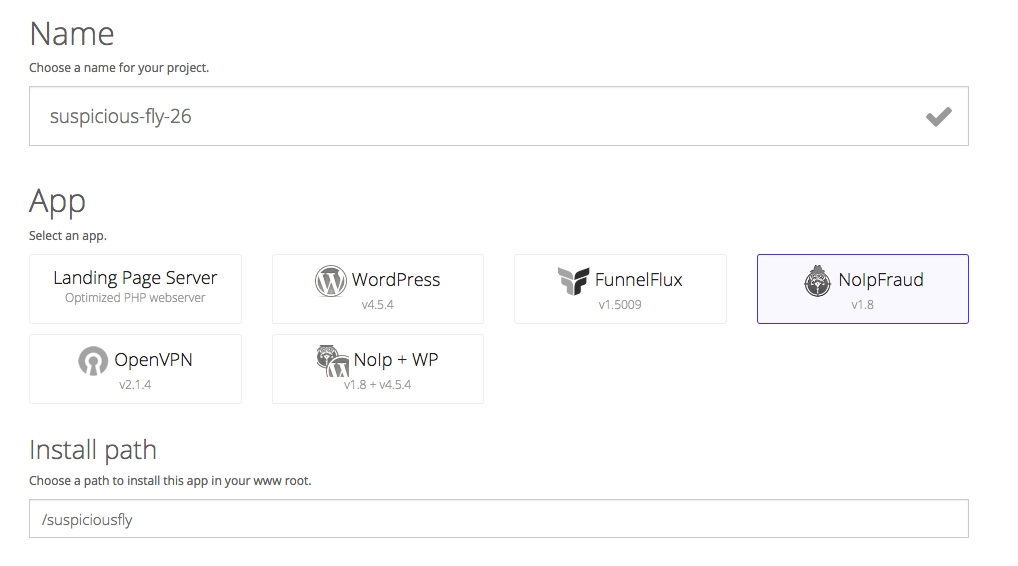This screenshot has width=1018, height=566.
Task: Click the WordPress logo icon
Action: click(x=330, y=281)
